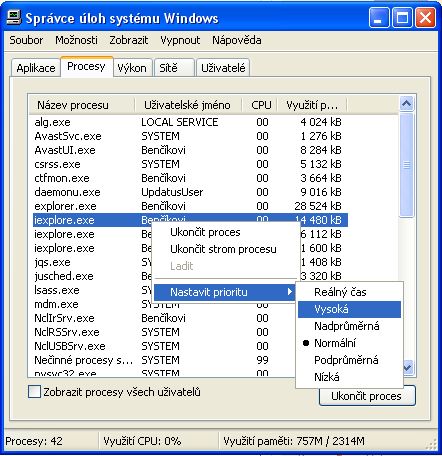The height and width of the screenshot is (456, 442).
Task: Select the mdm.exe process
Action: [x=56, y=304]
